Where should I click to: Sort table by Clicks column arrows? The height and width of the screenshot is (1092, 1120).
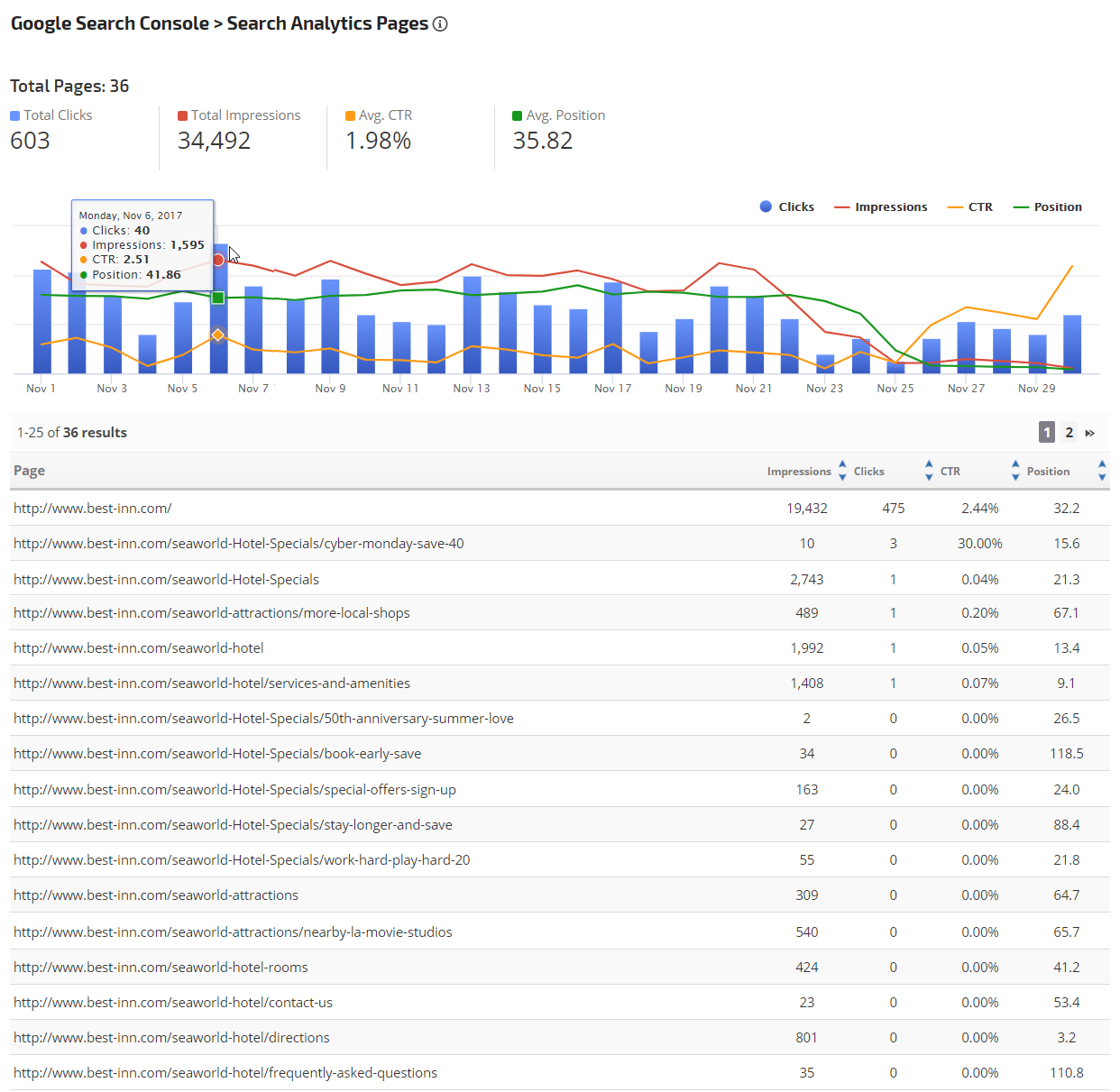pos(929,471)
